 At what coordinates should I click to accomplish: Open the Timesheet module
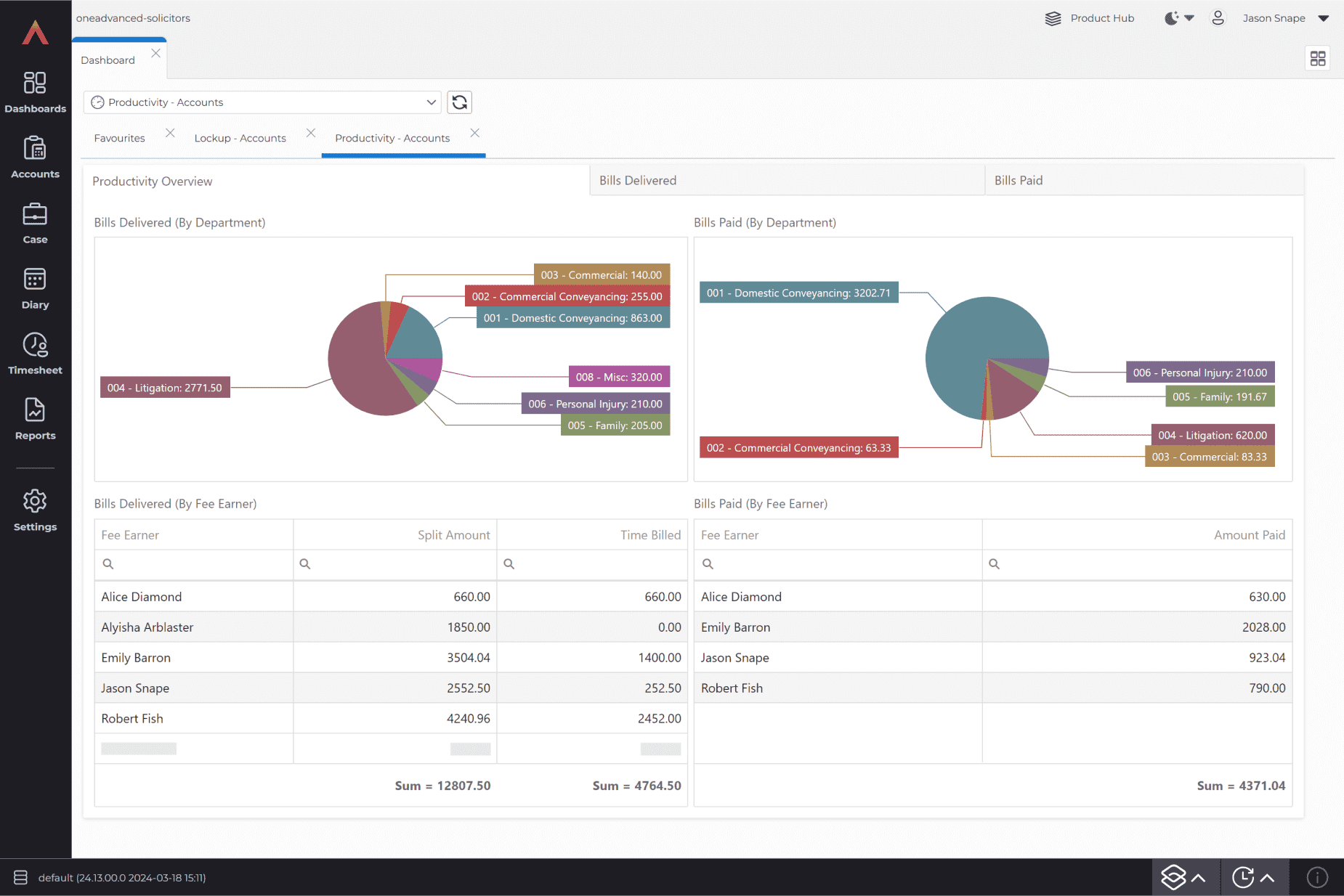pos(35,354)
